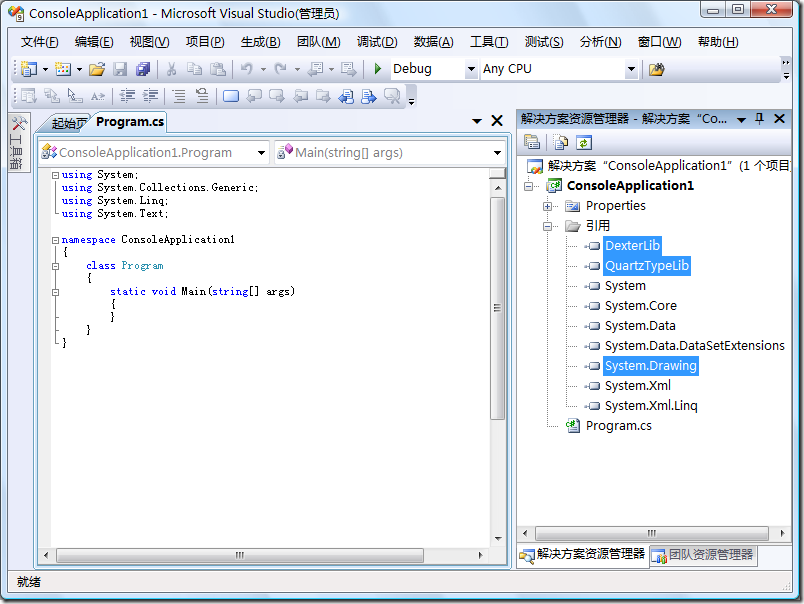Viewport: 804px width, 604px height.
Task: Open the ConsoleApplication1.Program class dropdown
Action: 261,152
